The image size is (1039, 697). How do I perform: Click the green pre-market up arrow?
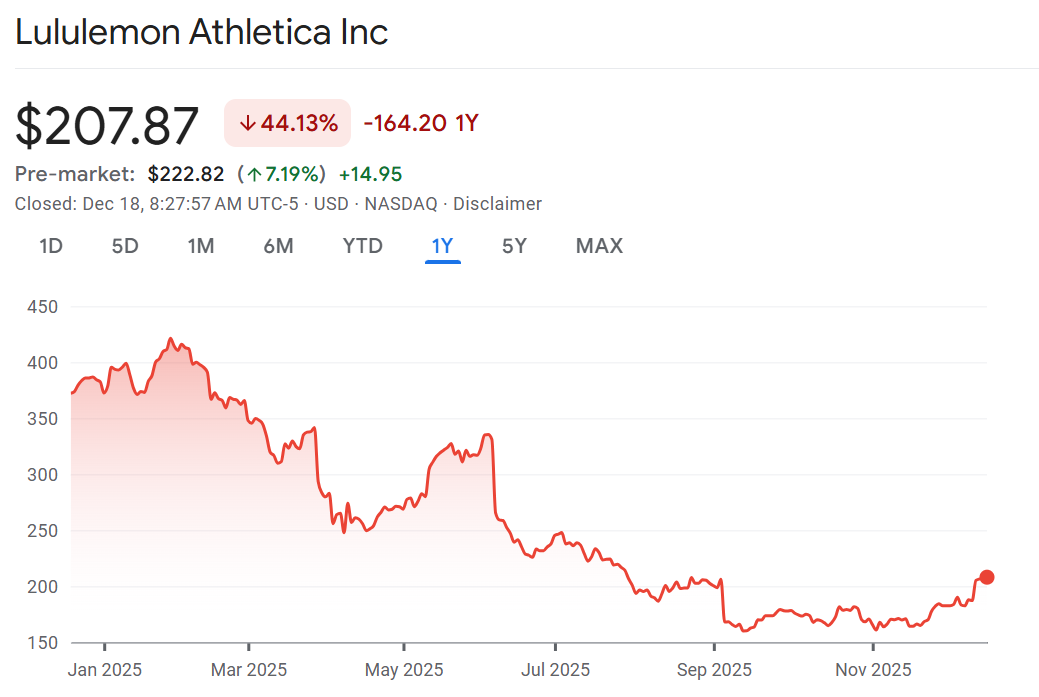tap(255, 174)
